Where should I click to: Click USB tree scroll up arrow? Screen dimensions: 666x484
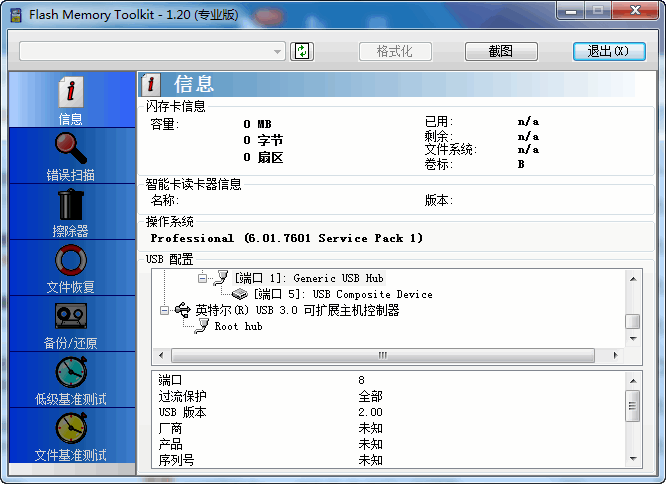click(x=633, y=279)
